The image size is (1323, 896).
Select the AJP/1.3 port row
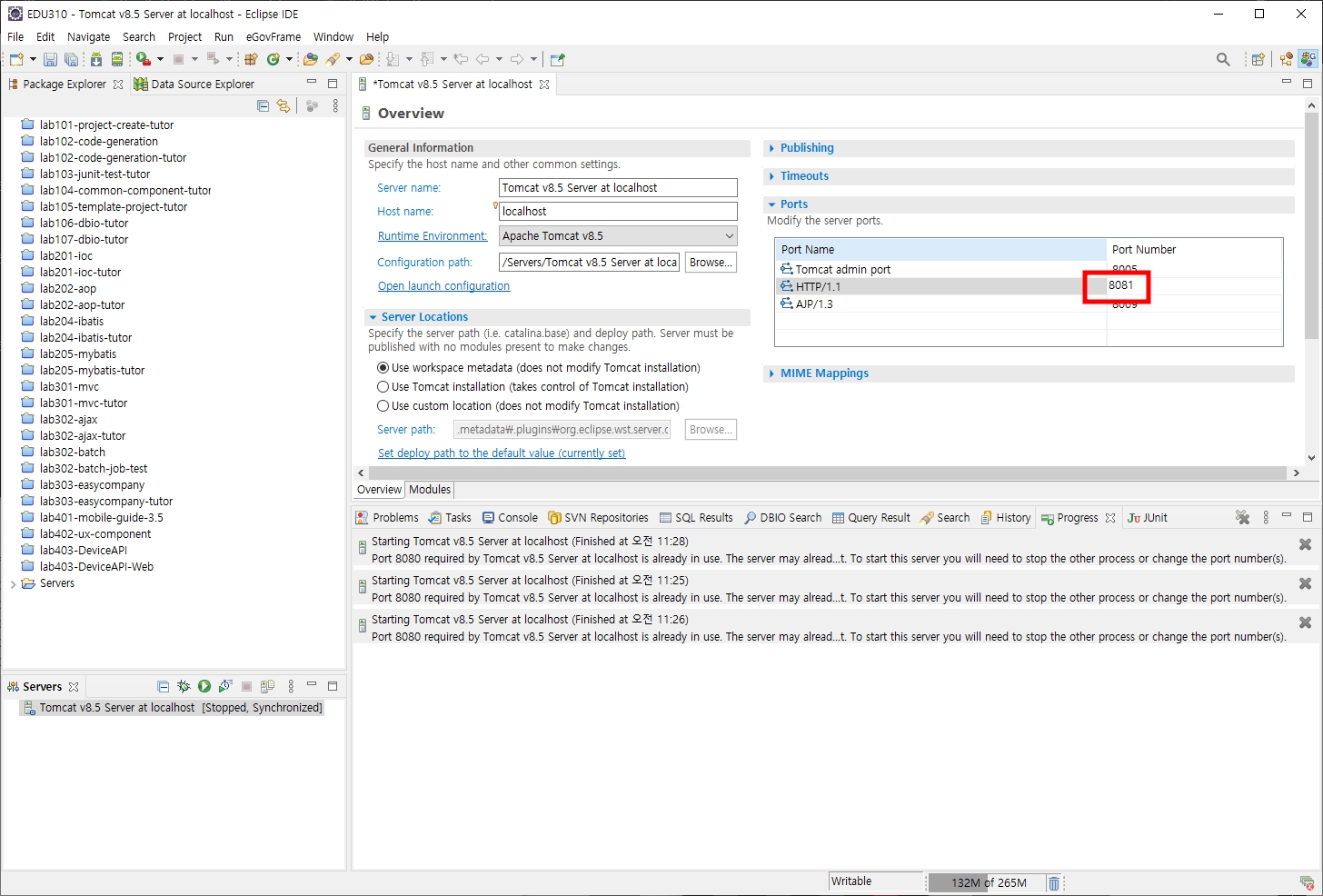coord(1029,304)
